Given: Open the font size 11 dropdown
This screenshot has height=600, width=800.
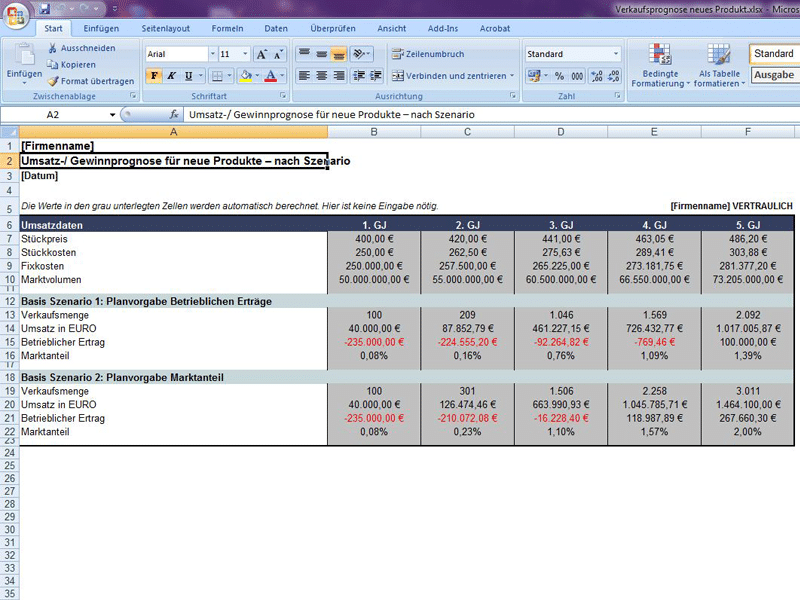Looking at the screenshot, I should coord(245,54).
